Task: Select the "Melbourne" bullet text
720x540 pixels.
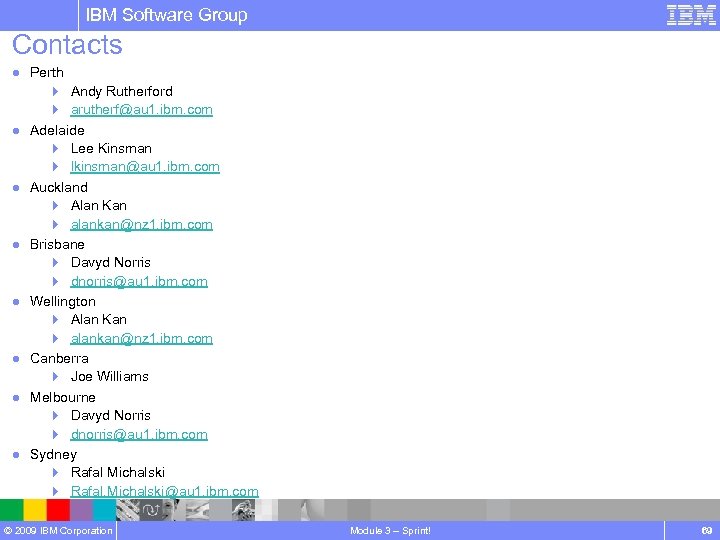Action: (62, 397)
